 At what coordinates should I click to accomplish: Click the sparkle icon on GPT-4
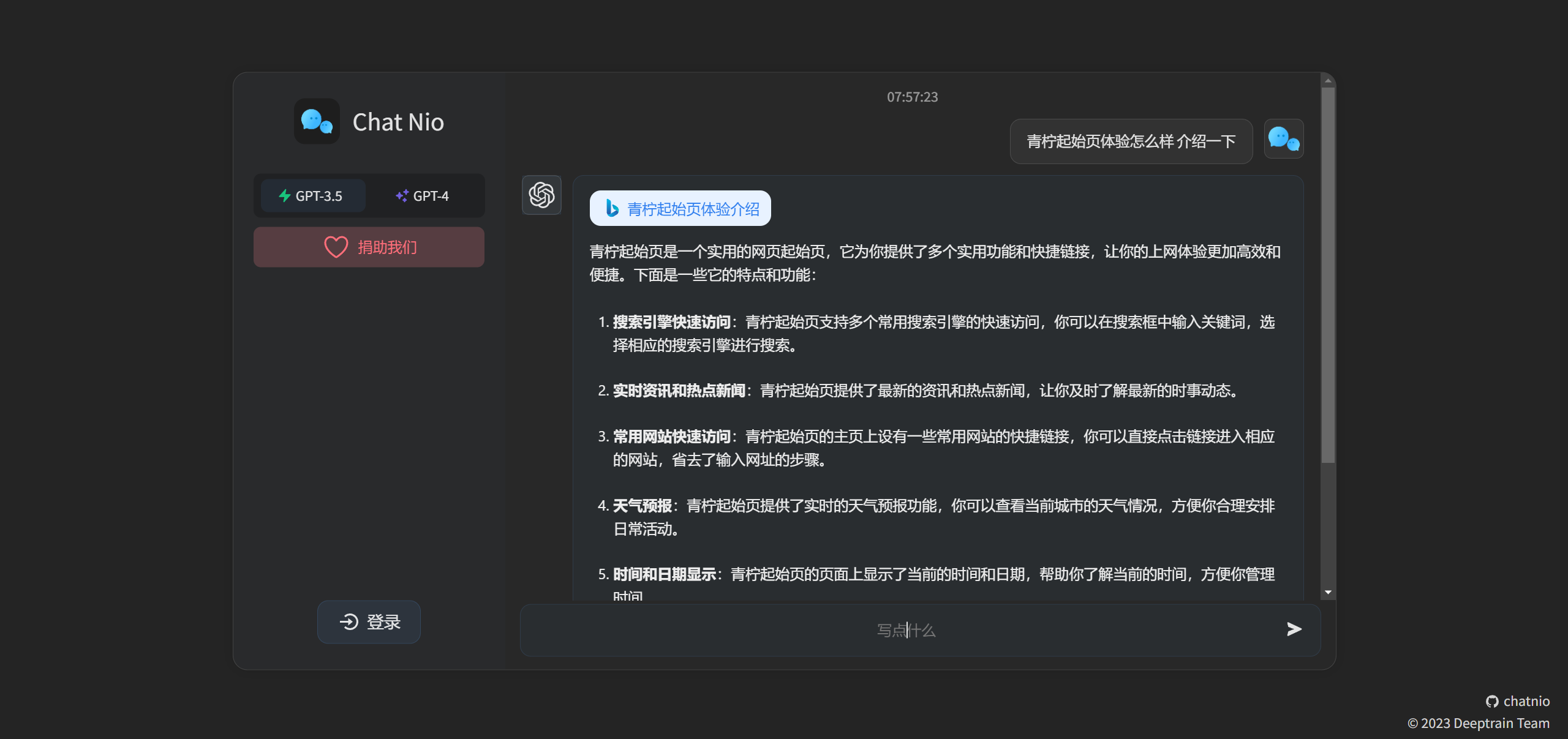pos(402,196)
